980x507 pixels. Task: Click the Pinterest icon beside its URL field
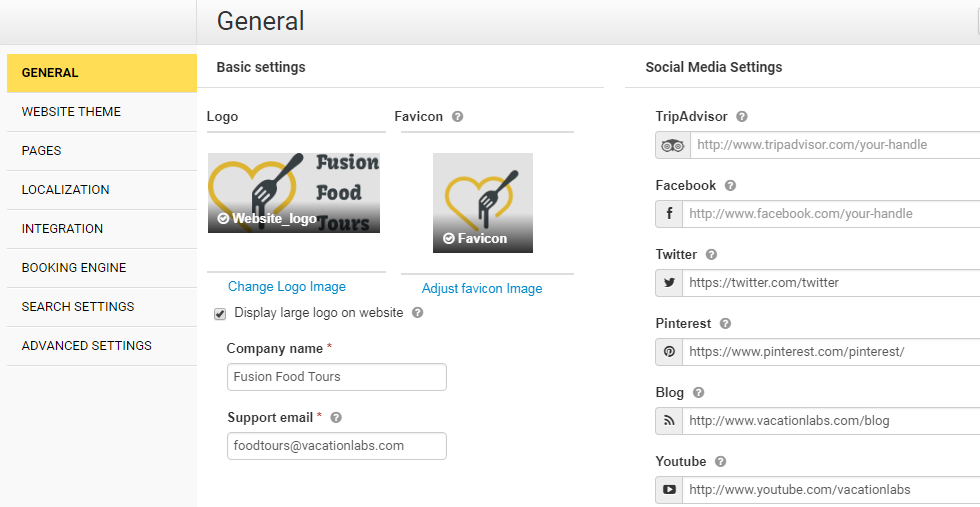pyautogui.click(x=669, y=352)
